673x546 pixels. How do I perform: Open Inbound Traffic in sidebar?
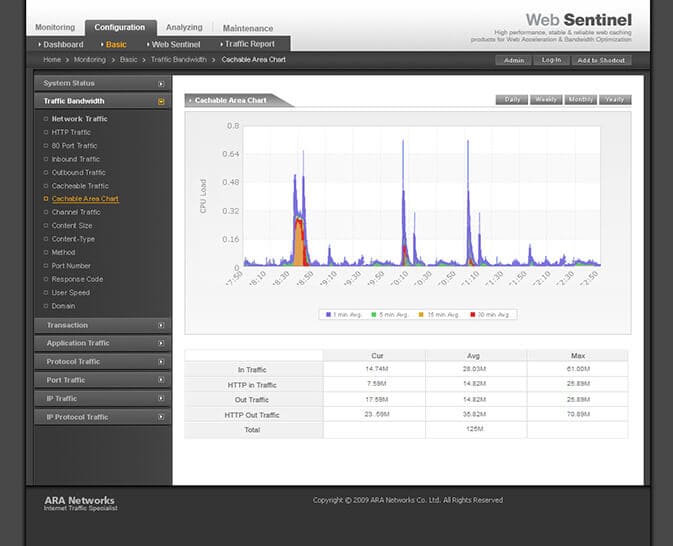pos(76,159)
